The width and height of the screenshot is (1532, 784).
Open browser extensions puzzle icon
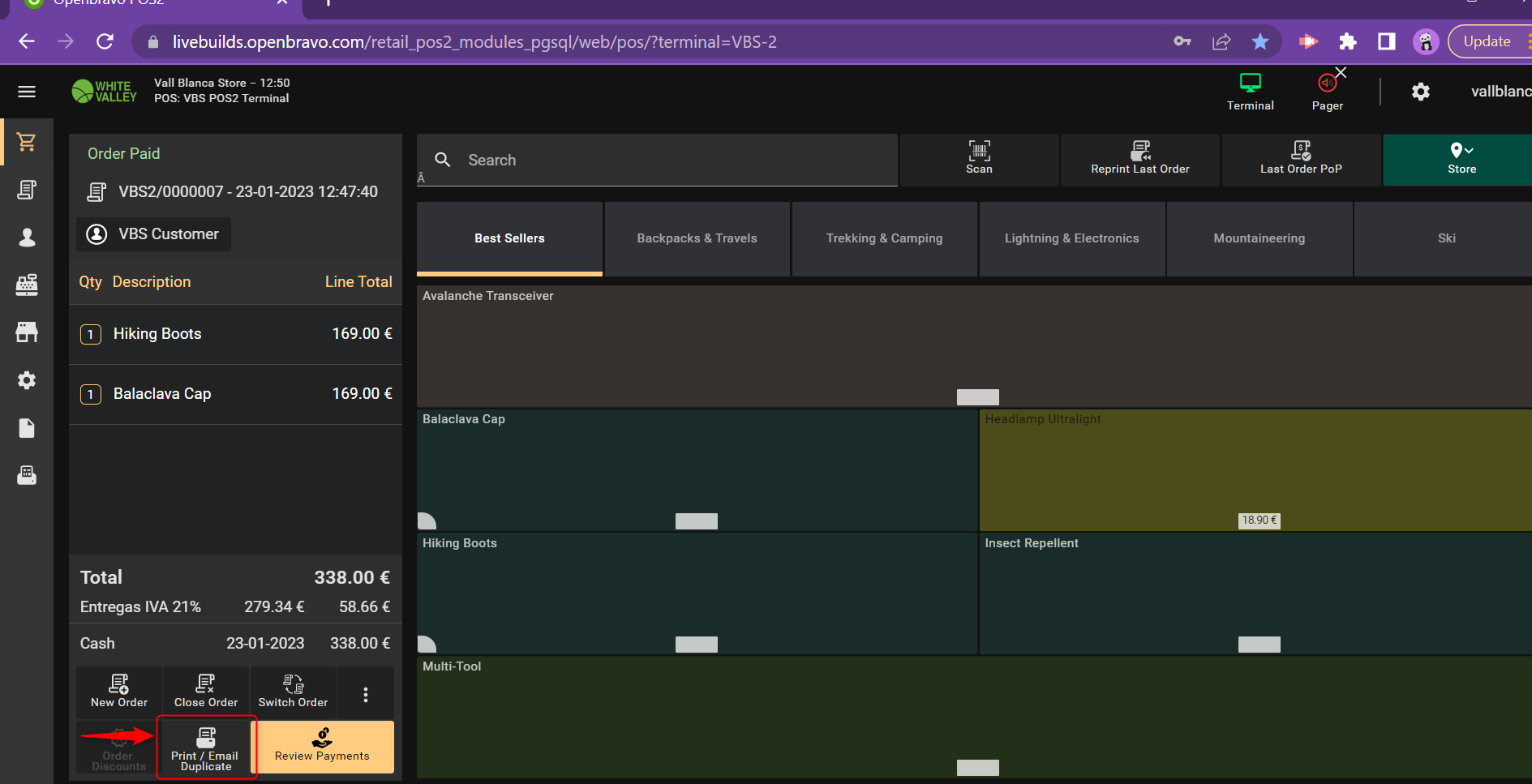(1347, 41)
